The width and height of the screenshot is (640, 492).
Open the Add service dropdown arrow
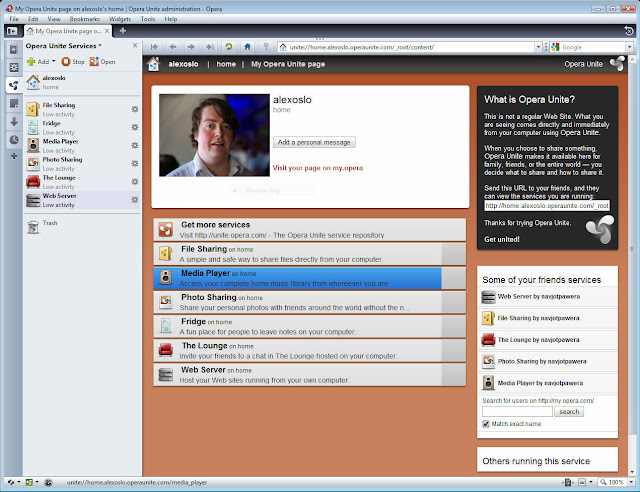[52, 62]
